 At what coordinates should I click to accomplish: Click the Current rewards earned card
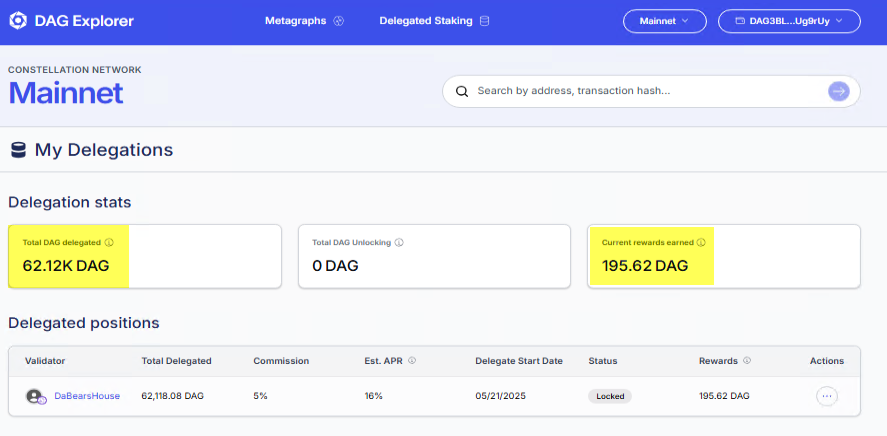(724, 256)
